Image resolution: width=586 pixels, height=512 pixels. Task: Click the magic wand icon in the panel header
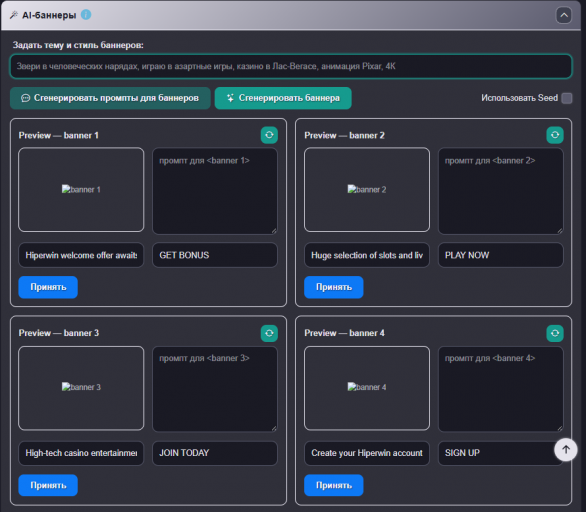click(14, 15)
